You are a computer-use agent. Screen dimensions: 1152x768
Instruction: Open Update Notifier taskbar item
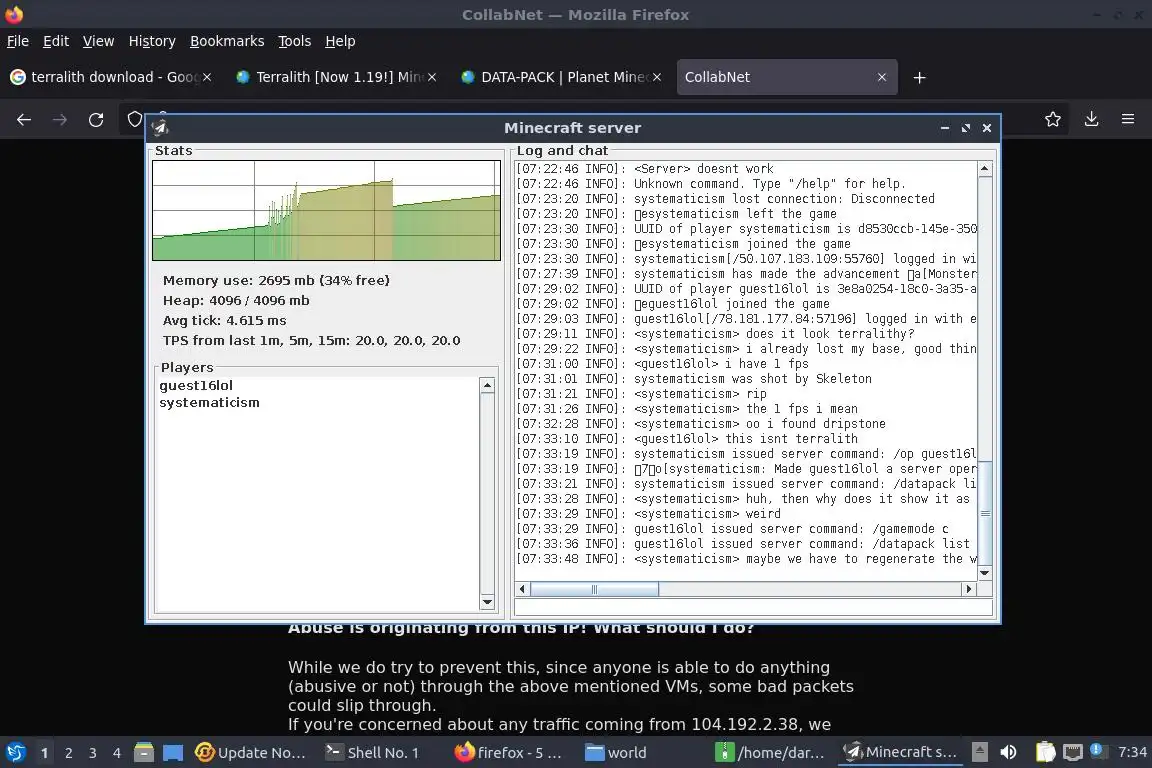(250, 753)
